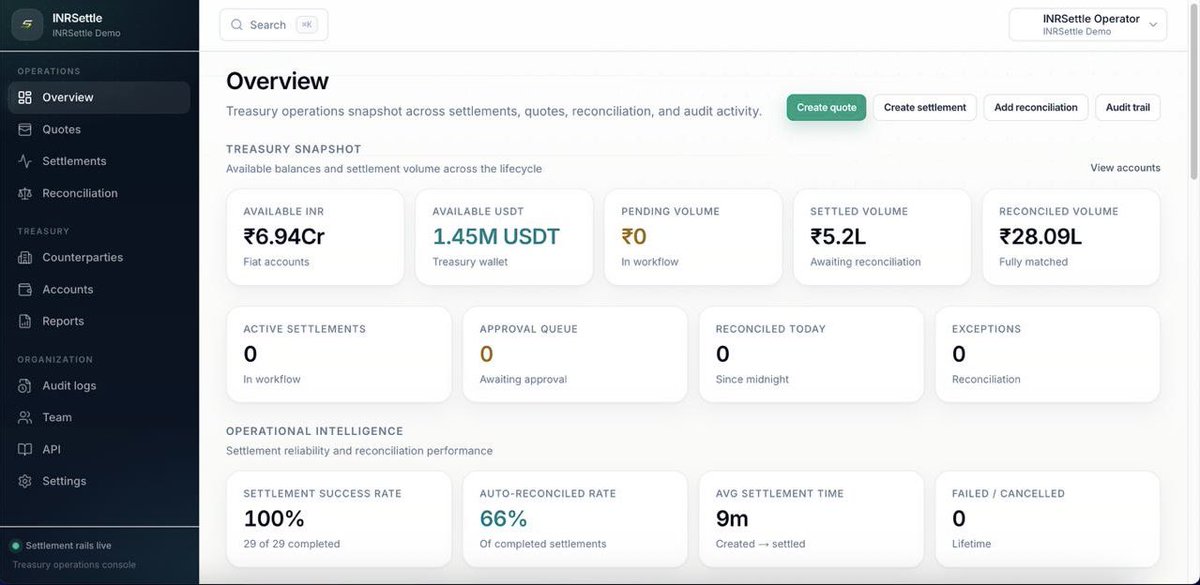Click the green settlement rails live indicator
1200x585 pixels.
[15, 546]
